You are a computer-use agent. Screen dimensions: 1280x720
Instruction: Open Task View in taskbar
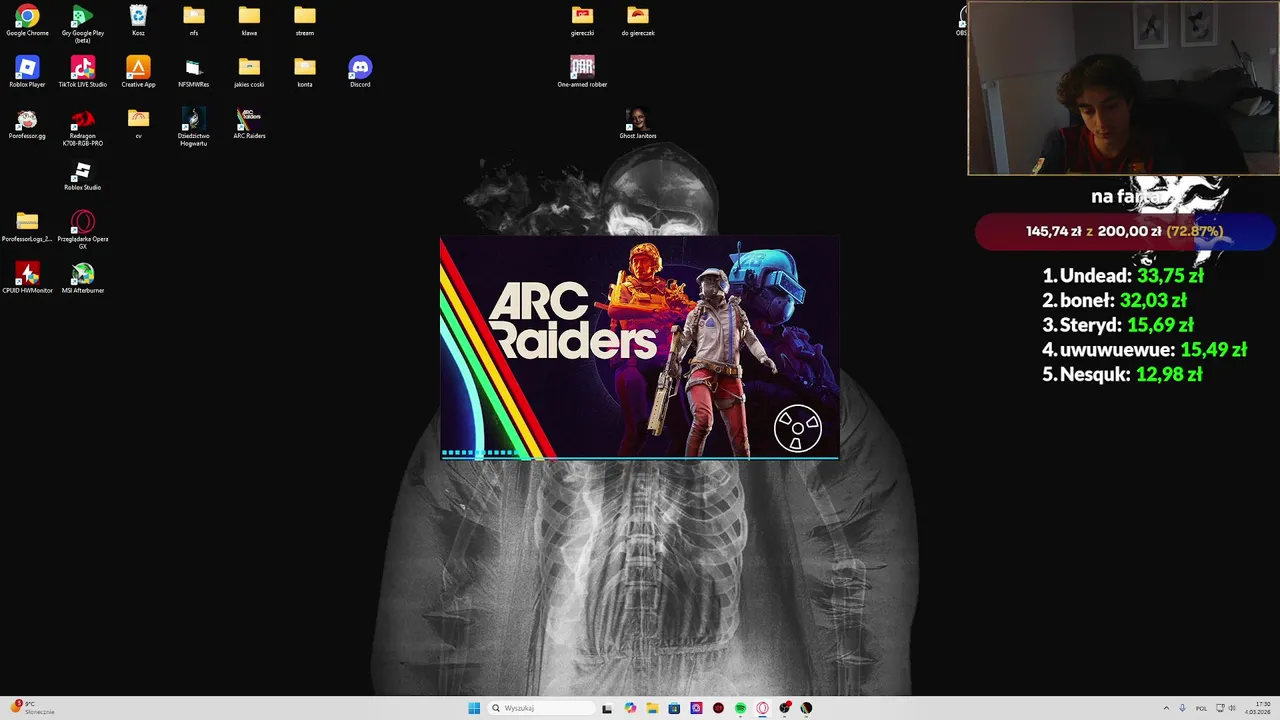607,708
